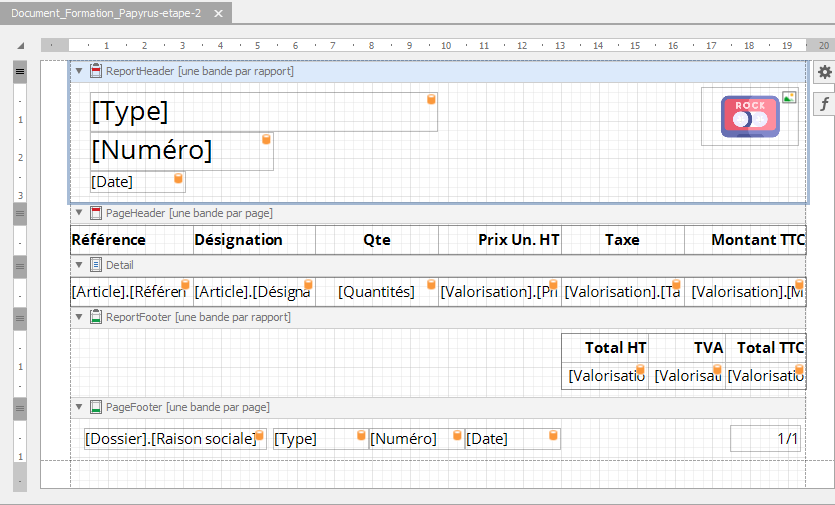Click the PageFooter band icon

pyautogui.click(x=96, y=407)
